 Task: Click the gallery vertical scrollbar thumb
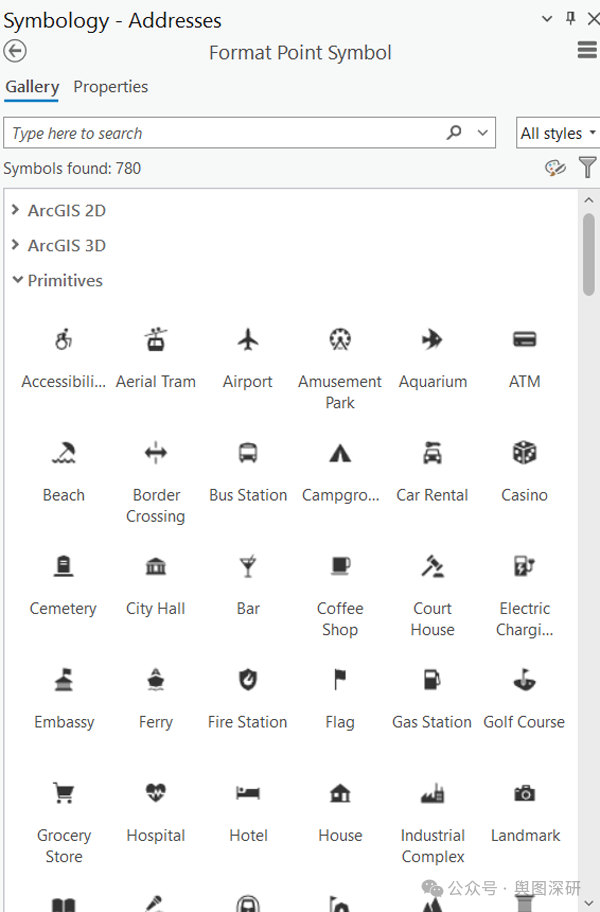[588, 255]
